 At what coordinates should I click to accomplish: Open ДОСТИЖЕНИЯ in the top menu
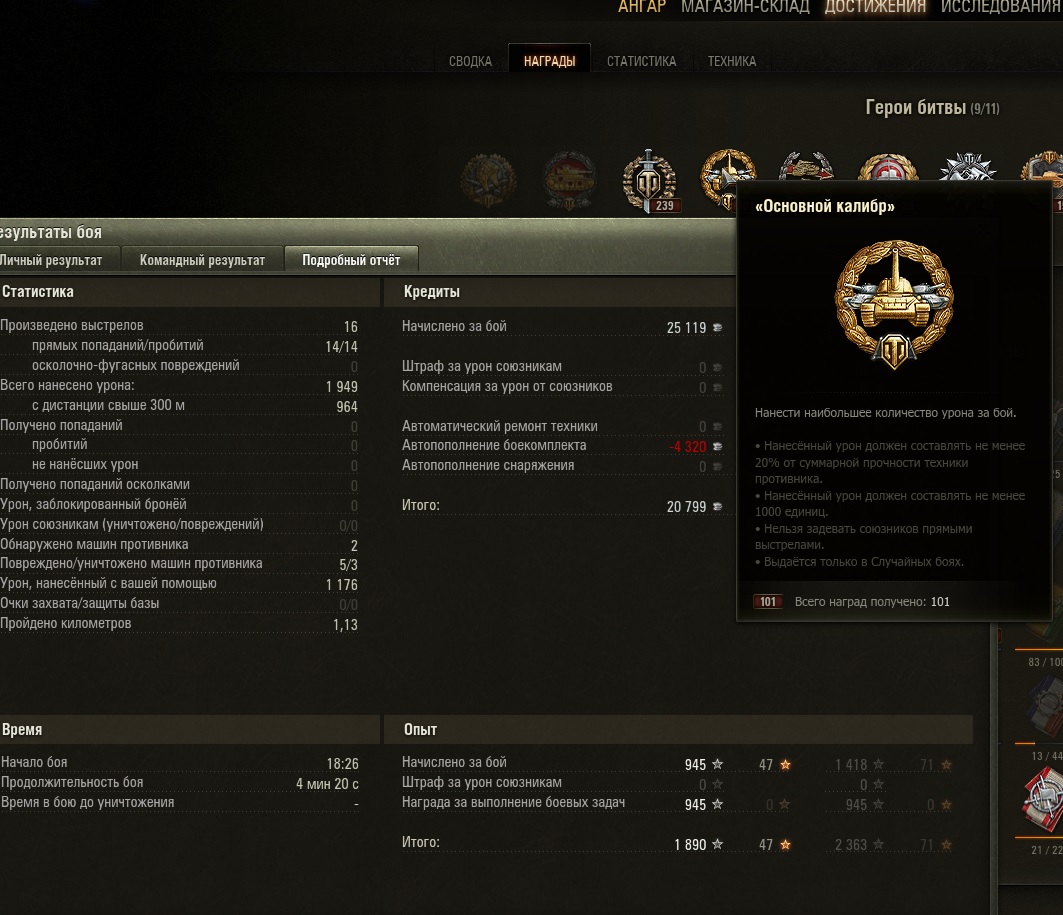[x=875, y=7]
